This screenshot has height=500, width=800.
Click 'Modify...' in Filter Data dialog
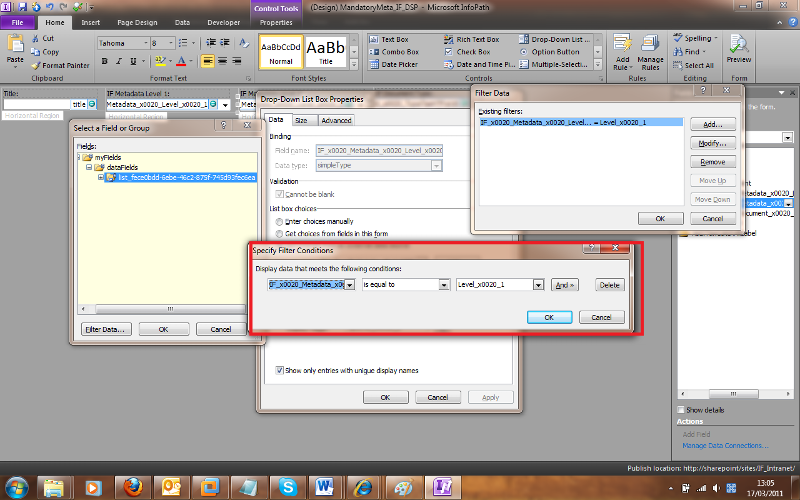click(x=713, y=143)
